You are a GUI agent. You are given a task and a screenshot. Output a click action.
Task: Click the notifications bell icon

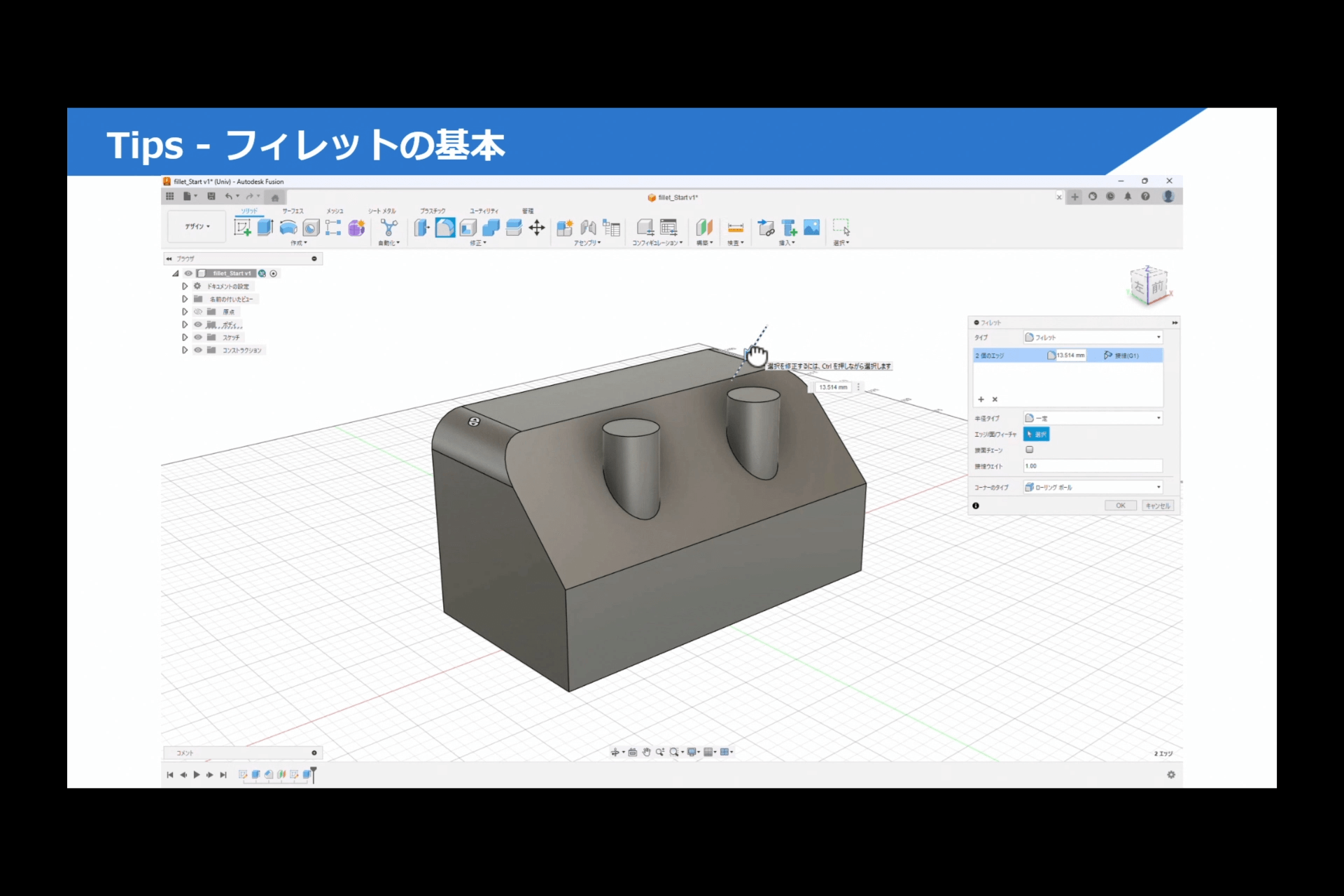click(x=1128, y=197)
